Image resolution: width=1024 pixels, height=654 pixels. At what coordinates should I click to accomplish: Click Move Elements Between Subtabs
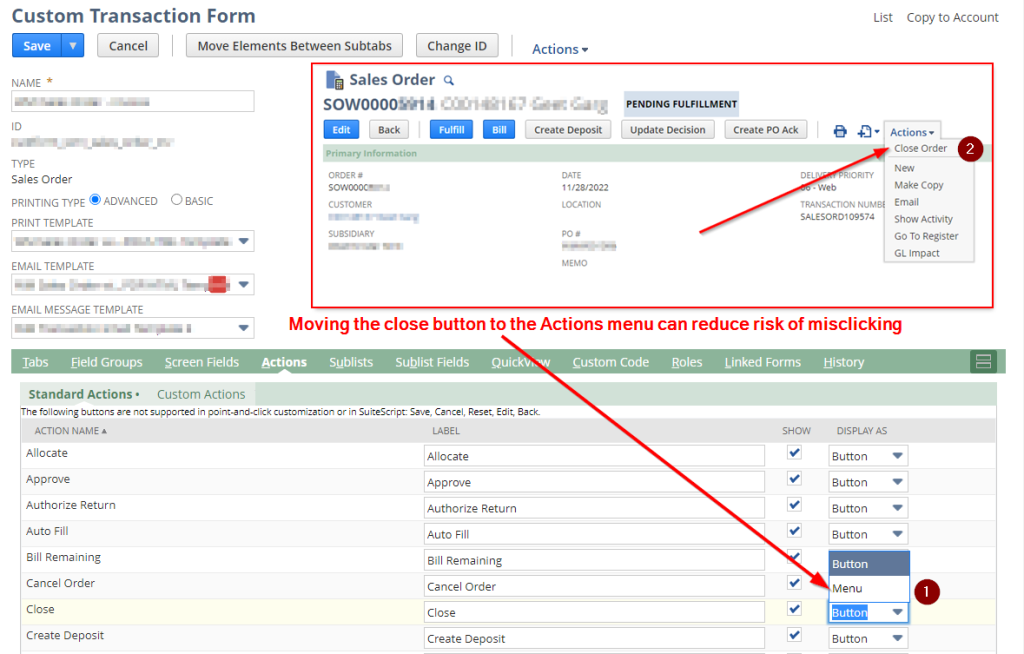pos(295,46)
